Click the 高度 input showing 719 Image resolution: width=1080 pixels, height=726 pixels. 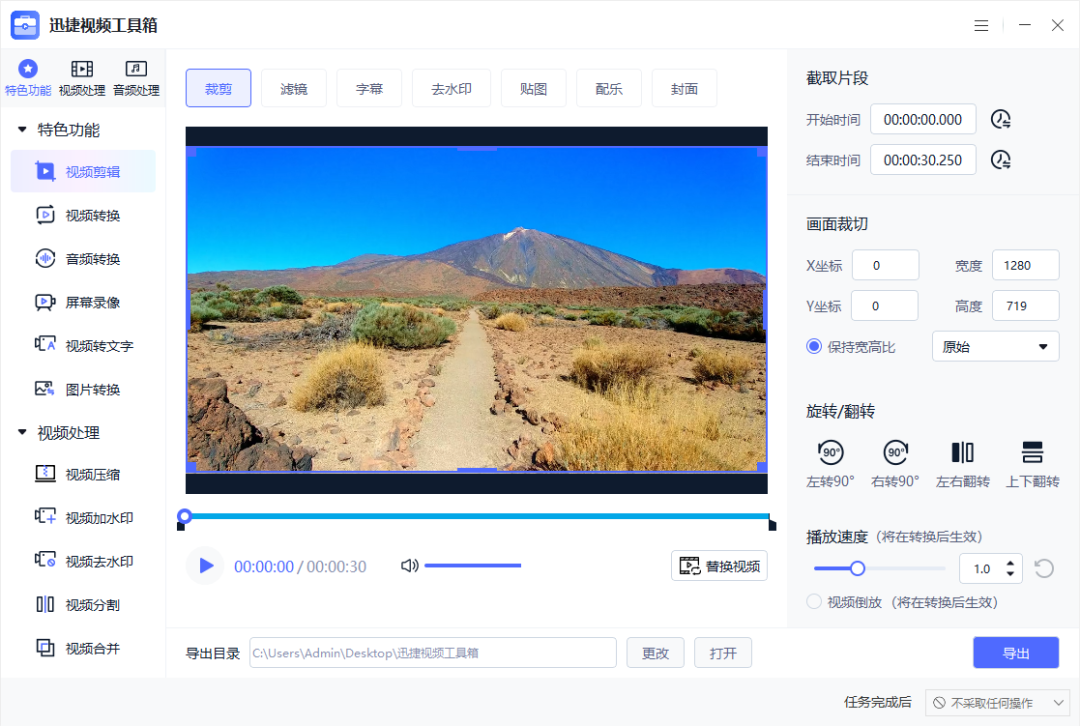point(1026,306)
